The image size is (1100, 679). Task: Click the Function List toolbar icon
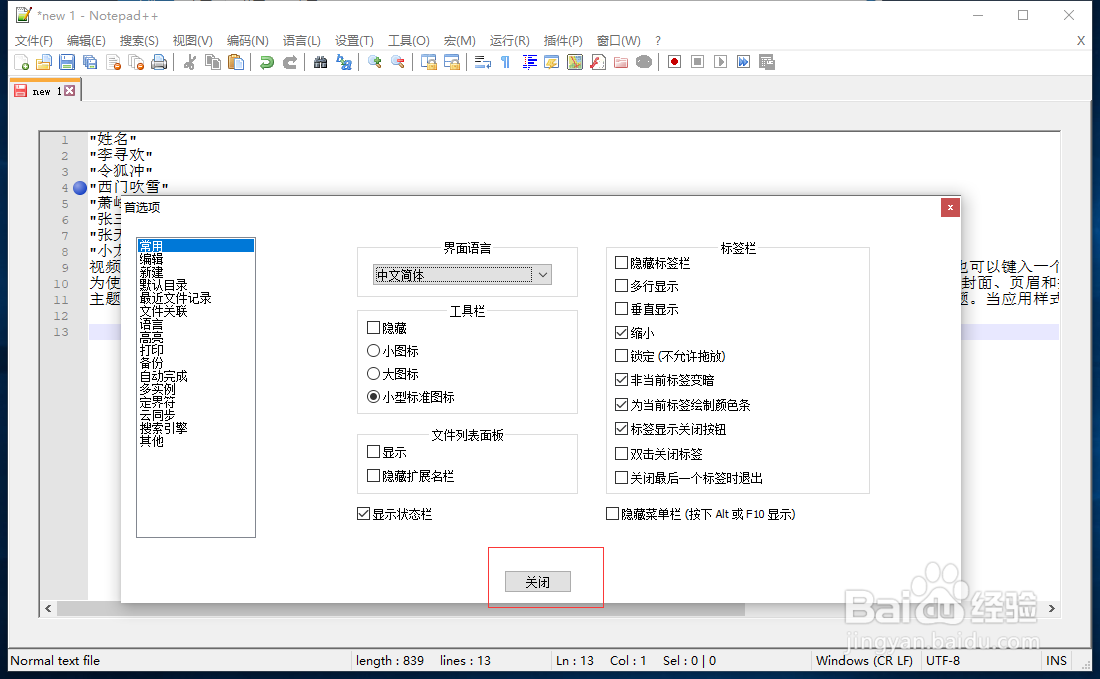(598, 62)
